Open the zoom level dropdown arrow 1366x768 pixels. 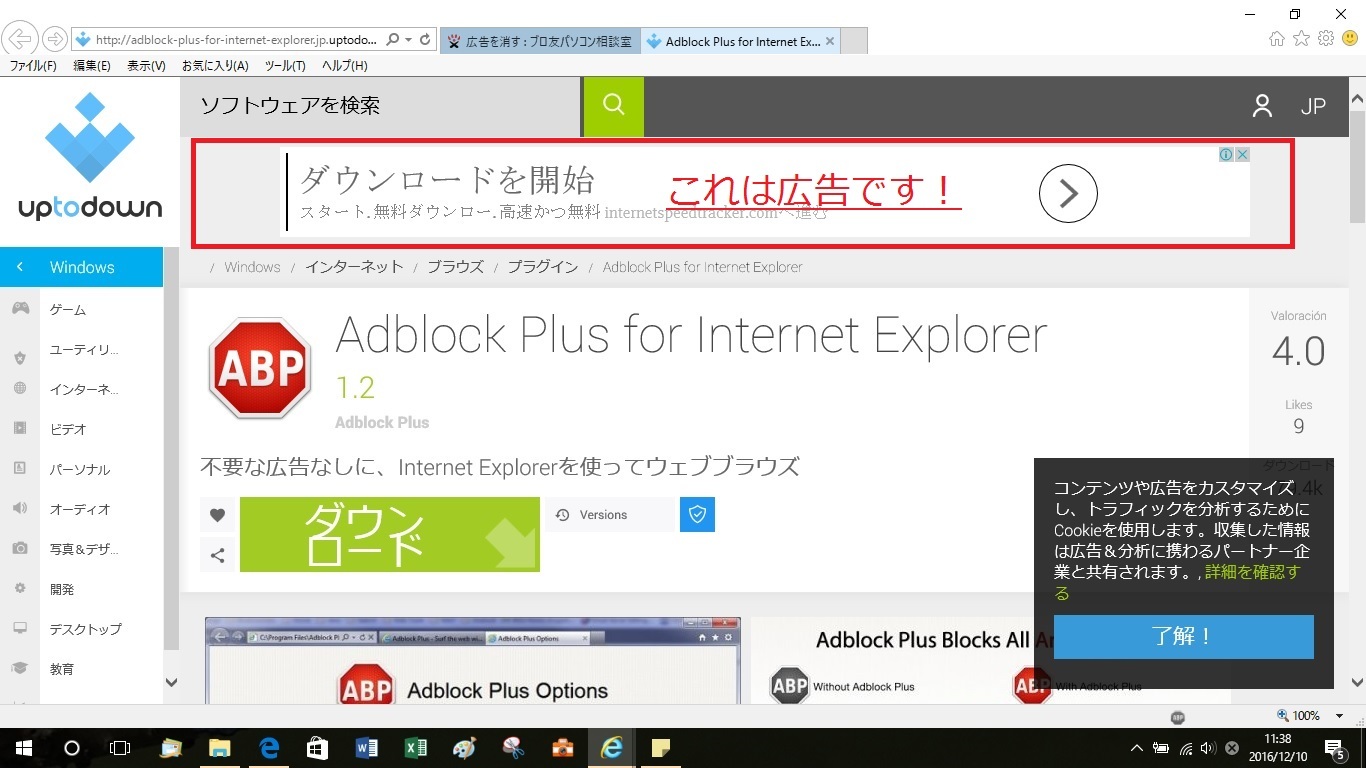pyautogui.click(x=1340, y=716)
